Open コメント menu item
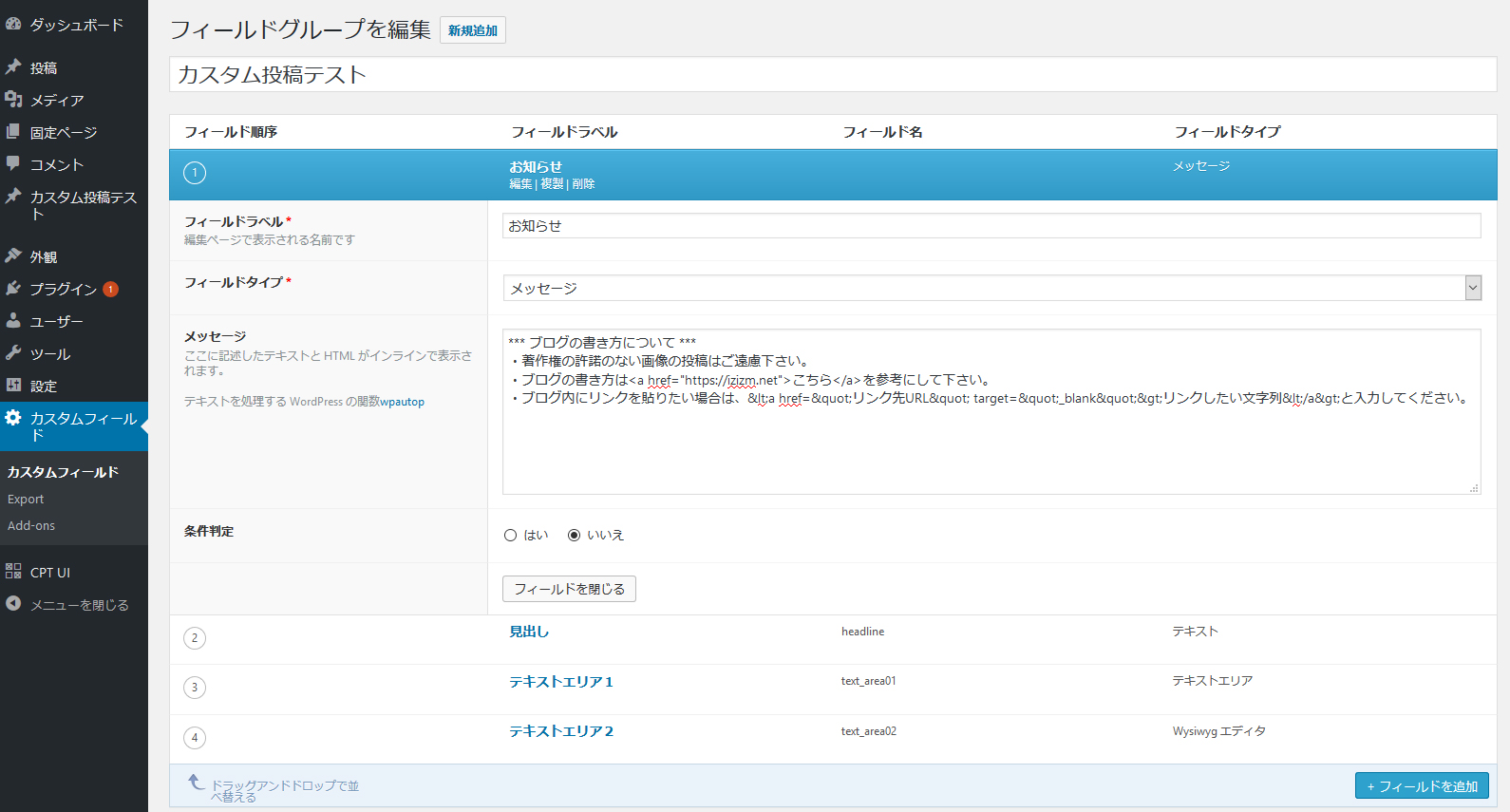 coord(57,165)
